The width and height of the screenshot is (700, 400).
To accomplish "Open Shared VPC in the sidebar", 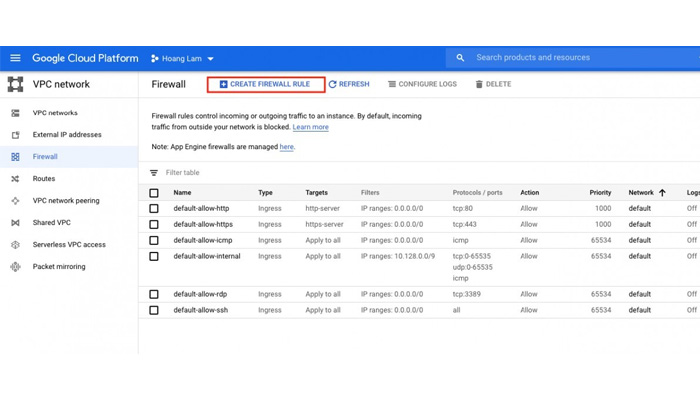I will (x=51, y=223).
